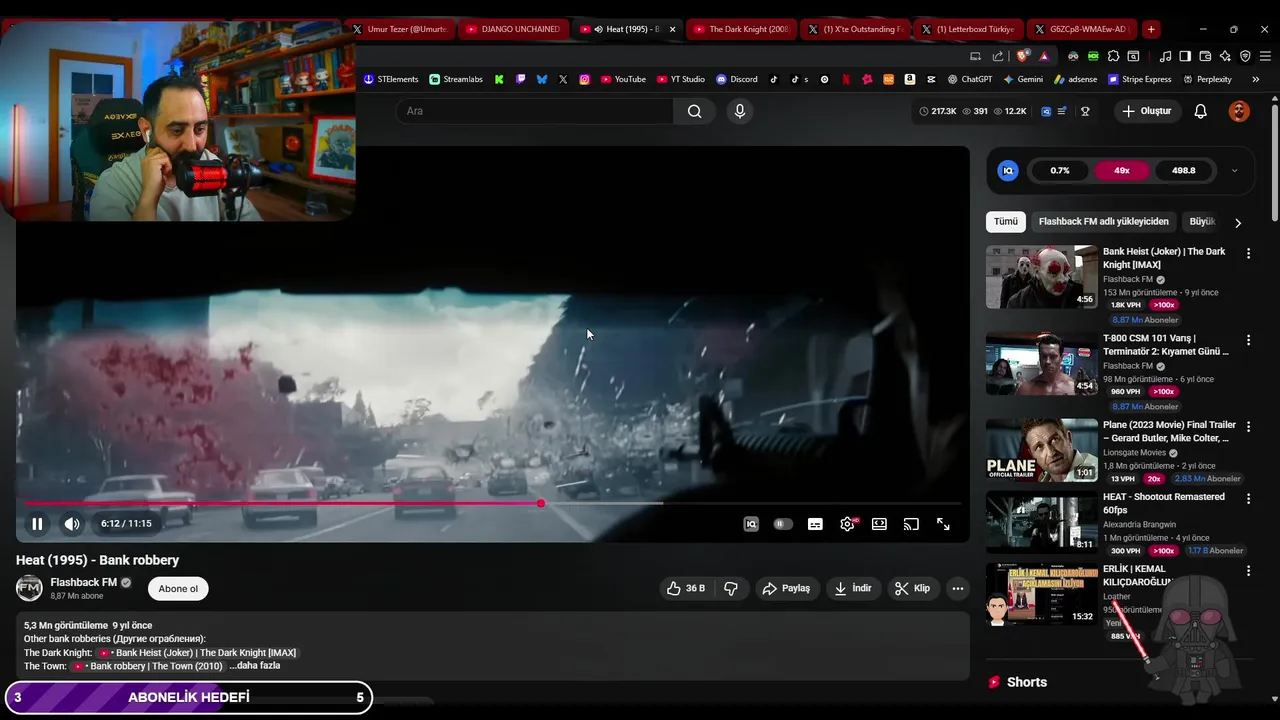This screenshot has width=1280, height=720.
Task: Open the more actions menu under the video
Action: 957,588
